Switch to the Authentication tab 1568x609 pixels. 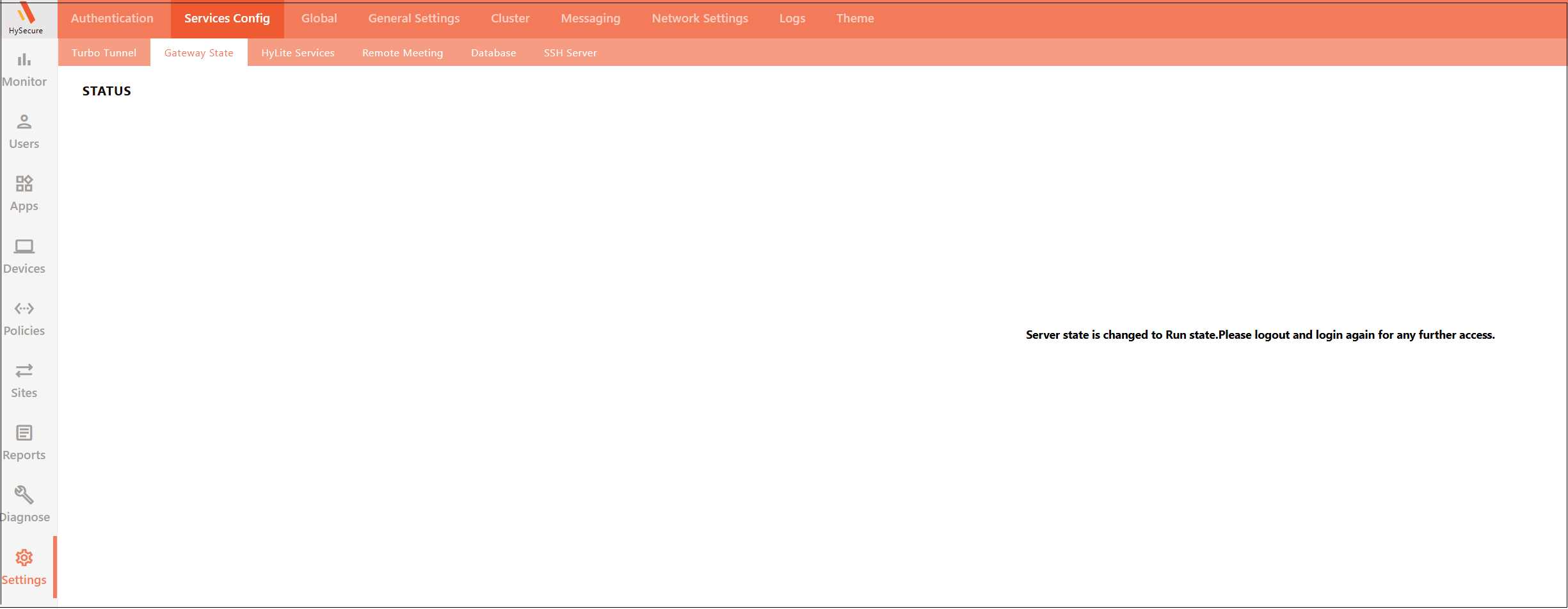point(112,19)
